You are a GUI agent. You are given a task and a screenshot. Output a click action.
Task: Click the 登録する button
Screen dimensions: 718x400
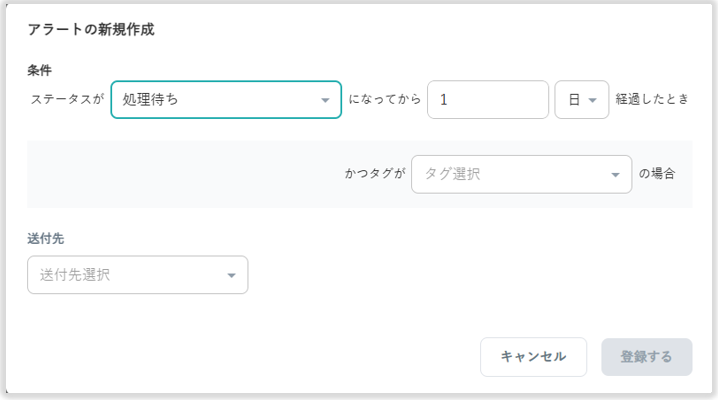pos(646,357)
